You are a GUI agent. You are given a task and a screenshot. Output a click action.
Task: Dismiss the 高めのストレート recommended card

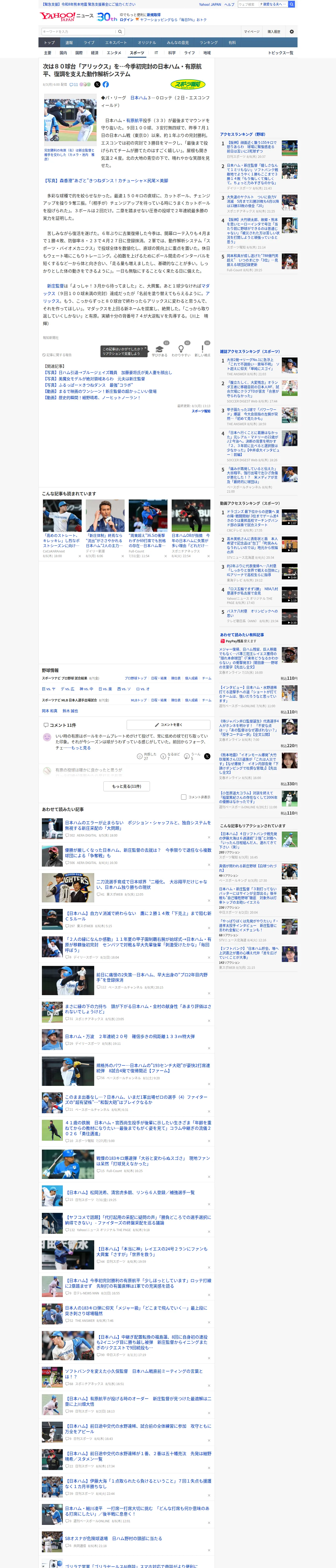(79, 556)
